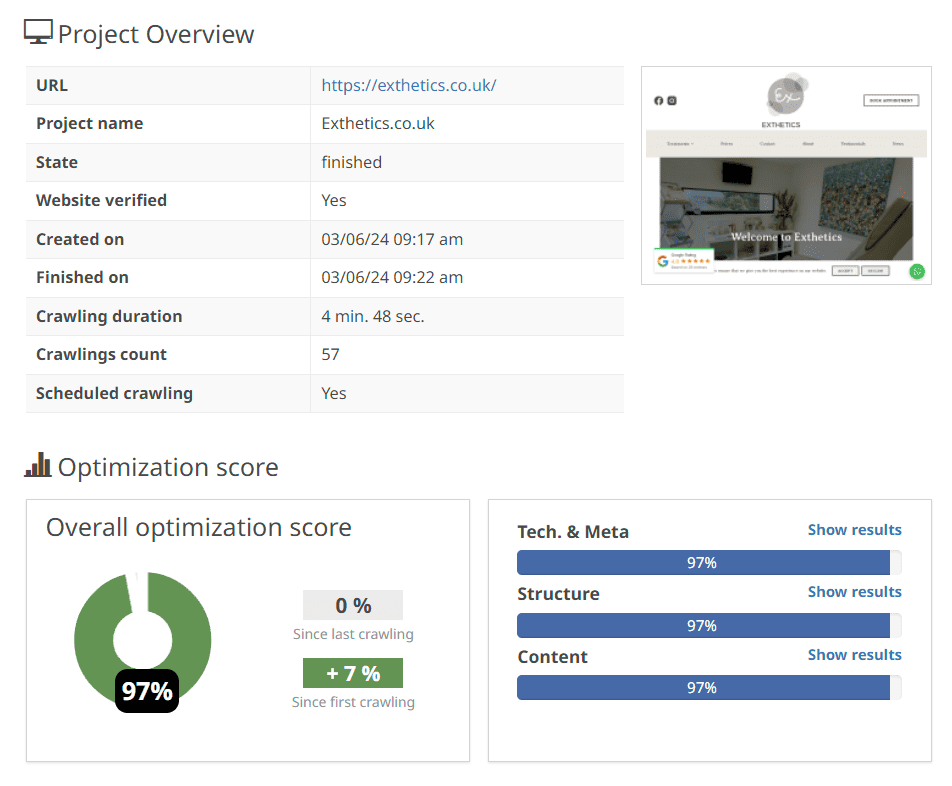Show results for the Content score
This screenshot has width=952, height=786.
coord(854,655)
